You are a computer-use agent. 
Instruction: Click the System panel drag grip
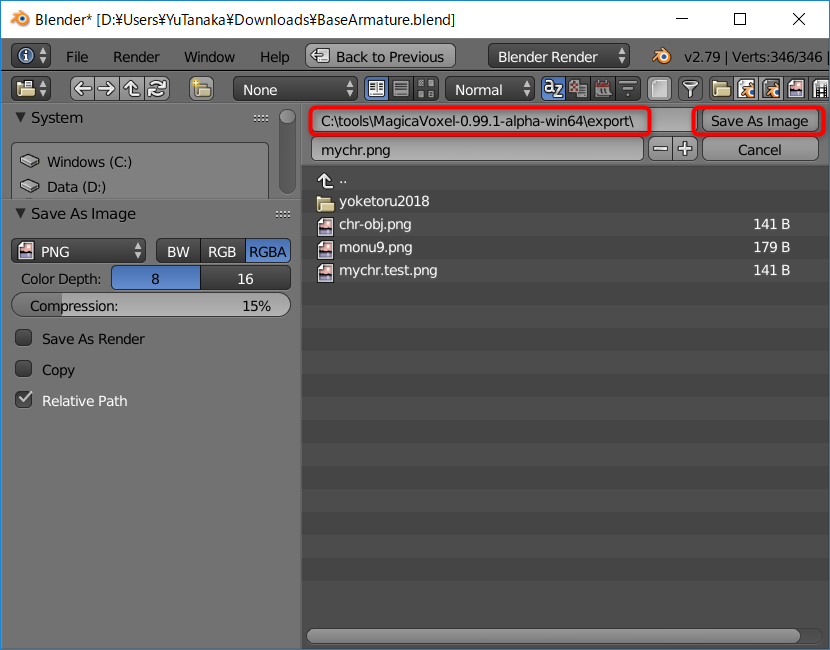point(260,118)
